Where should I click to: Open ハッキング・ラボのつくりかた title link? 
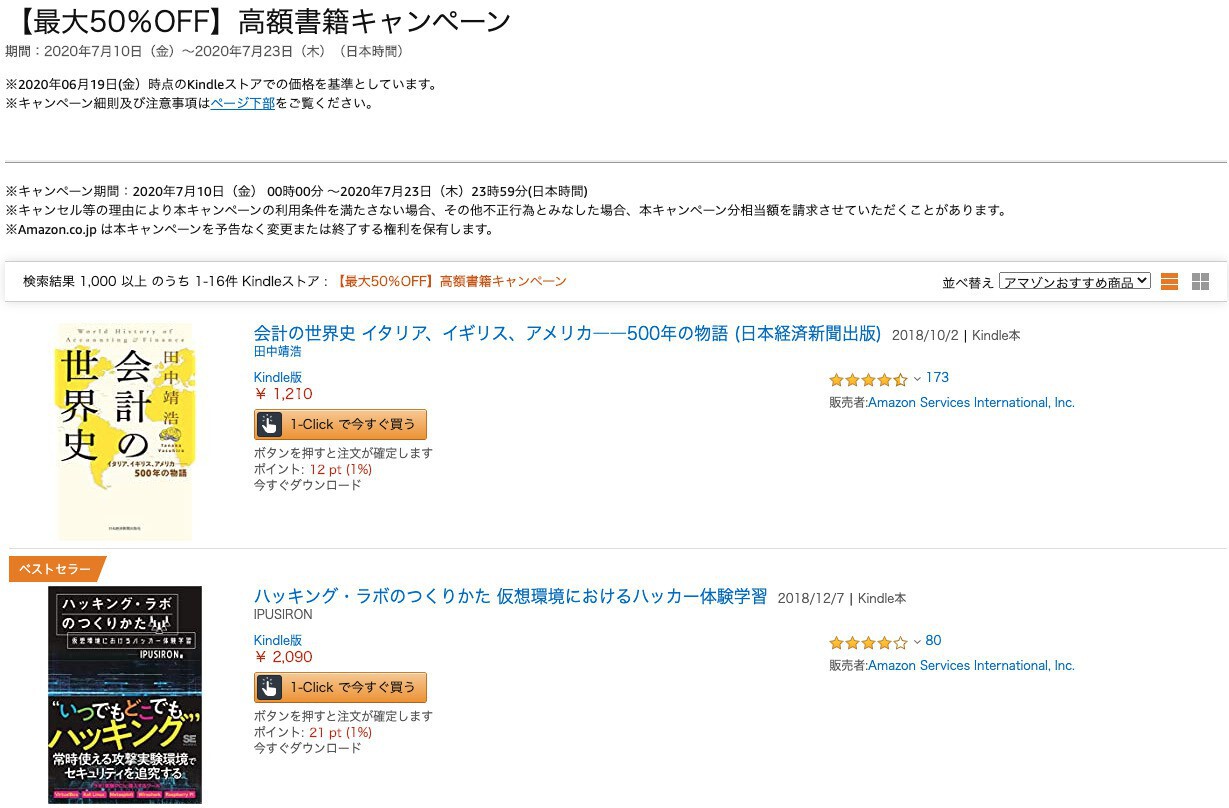[x=510, y=597]
